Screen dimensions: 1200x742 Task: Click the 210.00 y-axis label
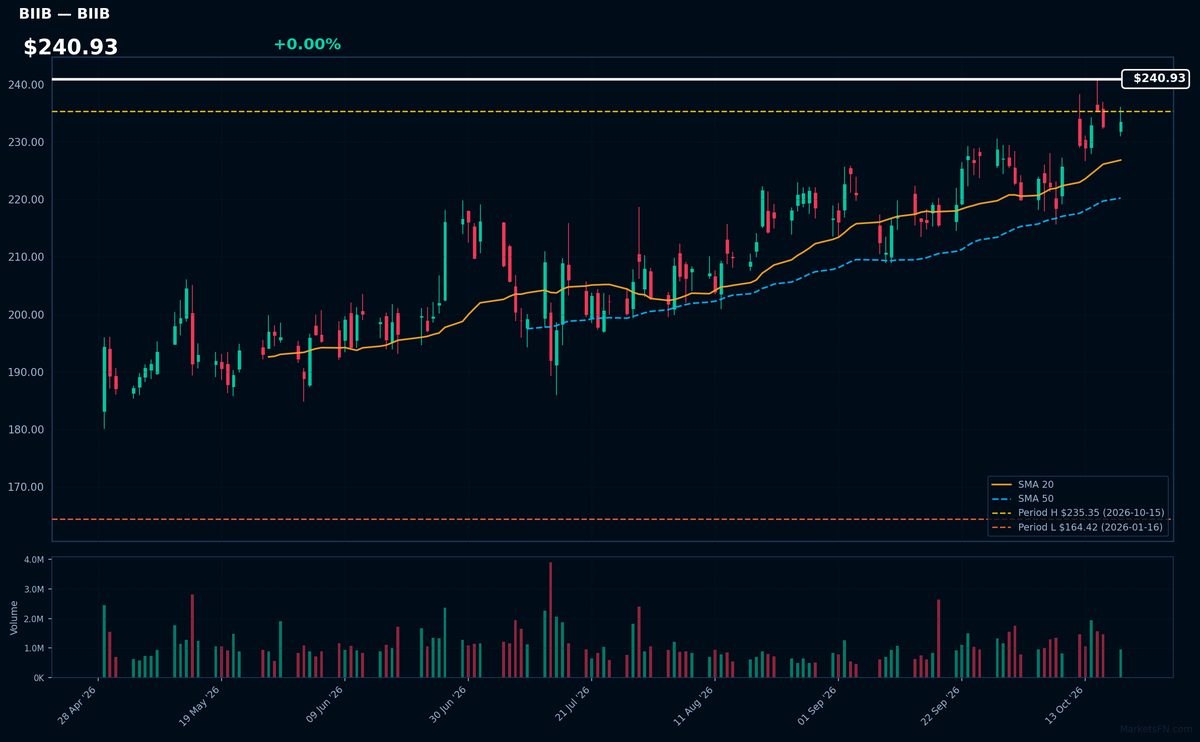[x=27, y=257]
